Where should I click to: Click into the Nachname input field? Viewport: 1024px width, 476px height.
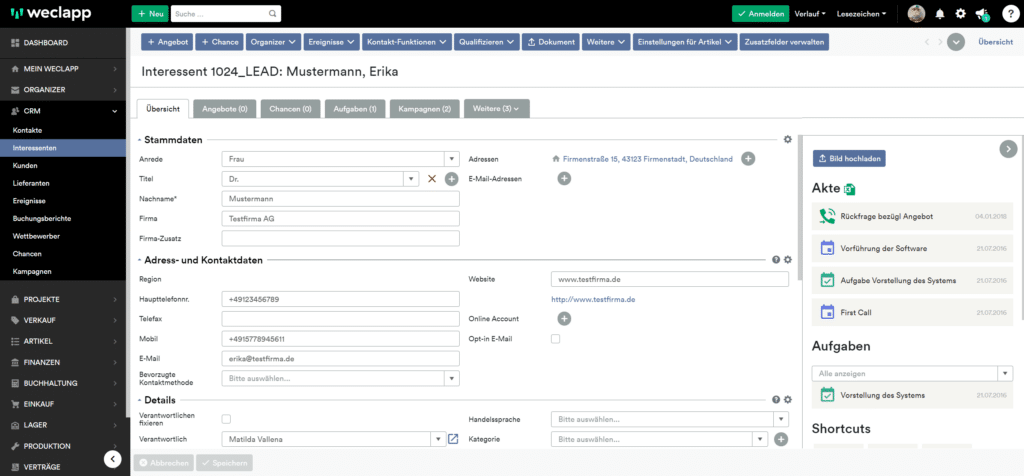click(x=339, y=199)
